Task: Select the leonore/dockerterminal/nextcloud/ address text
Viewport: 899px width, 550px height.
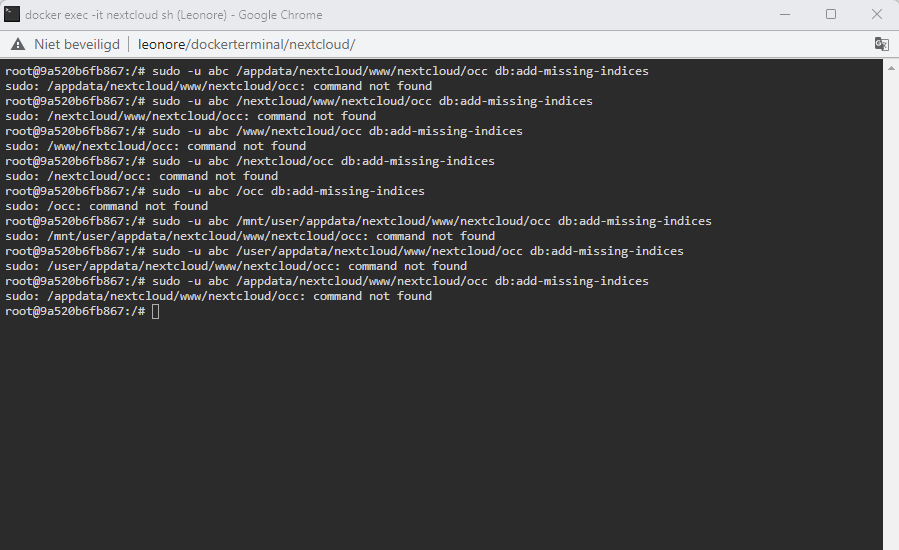Action: pos(247,44)
